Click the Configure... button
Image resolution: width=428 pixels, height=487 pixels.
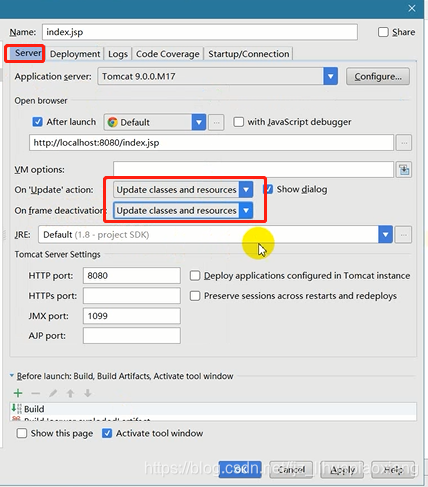(378, 76)
